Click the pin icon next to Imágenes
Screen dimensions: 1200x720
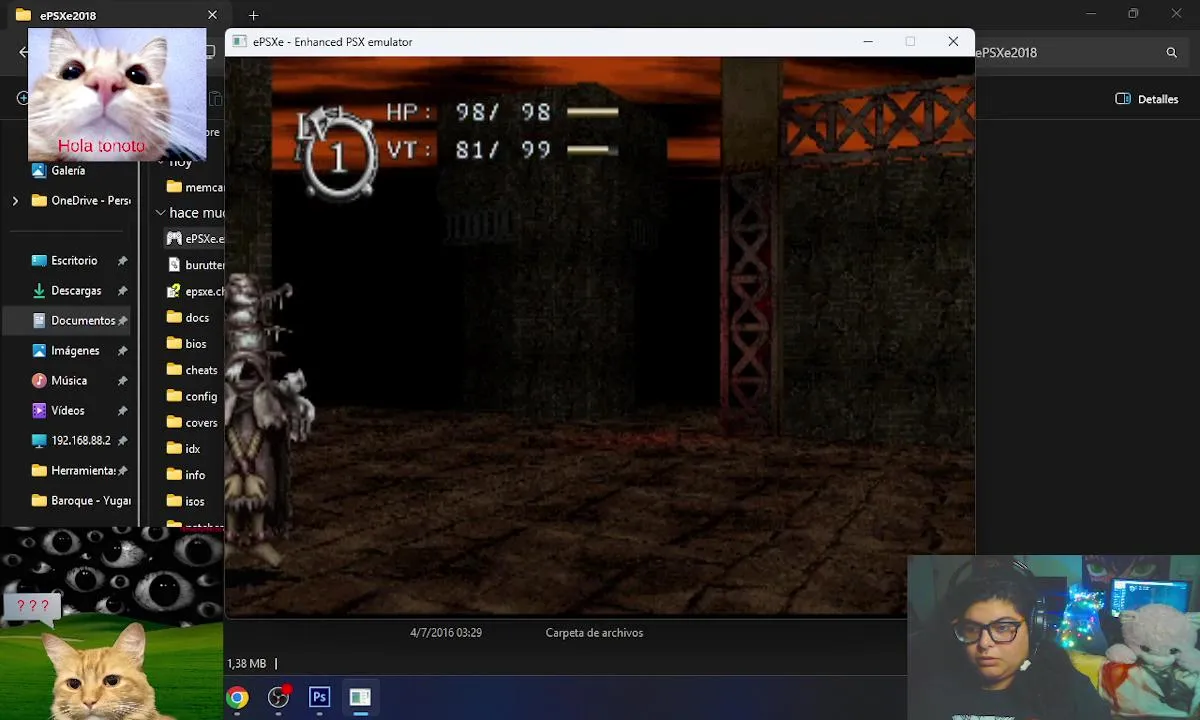(122, 351)
